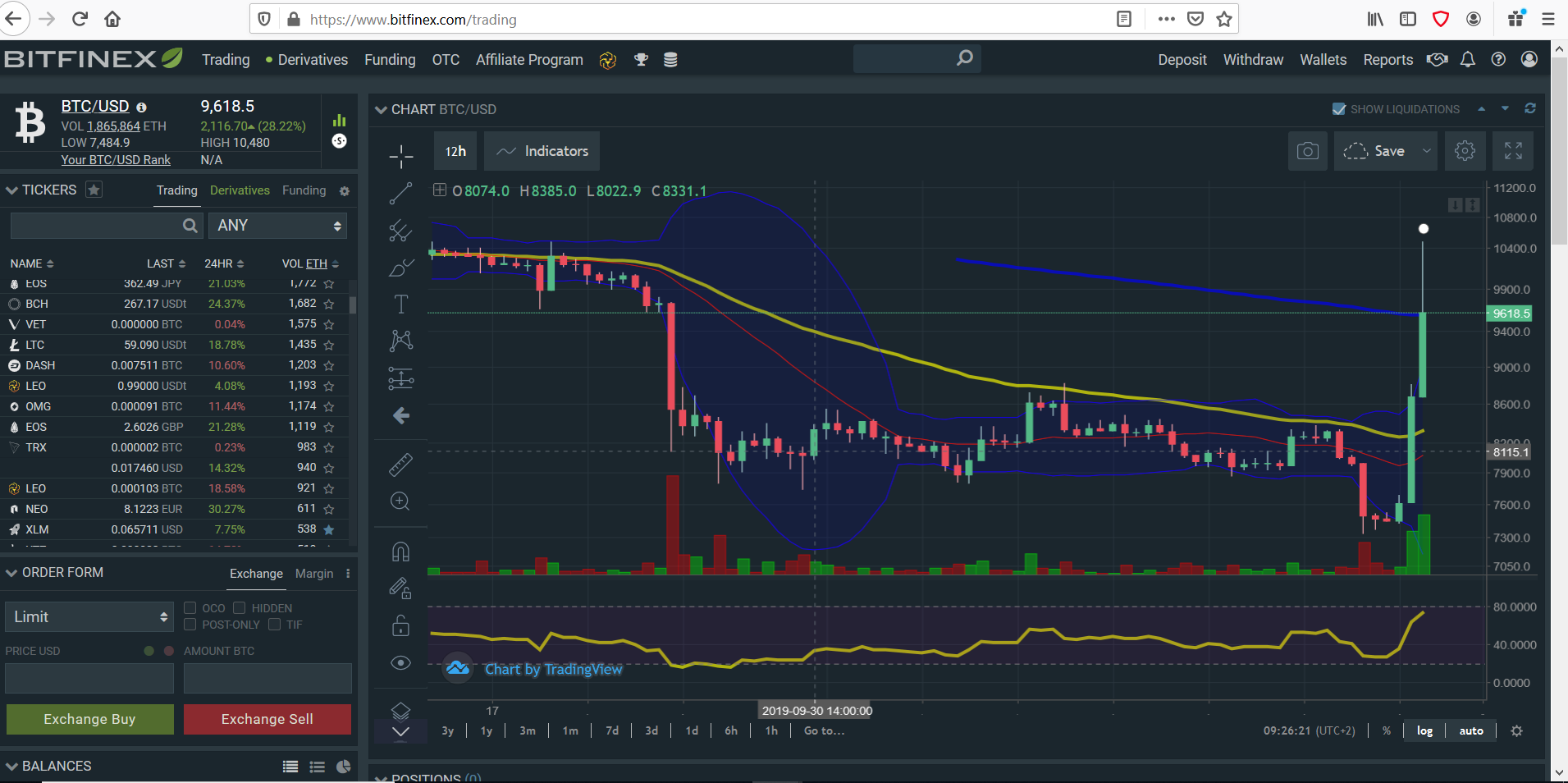Viewport: 1568px width, 783px height.
Task: Open the chart object tree layers icon
Action: [x=400, y=711]
